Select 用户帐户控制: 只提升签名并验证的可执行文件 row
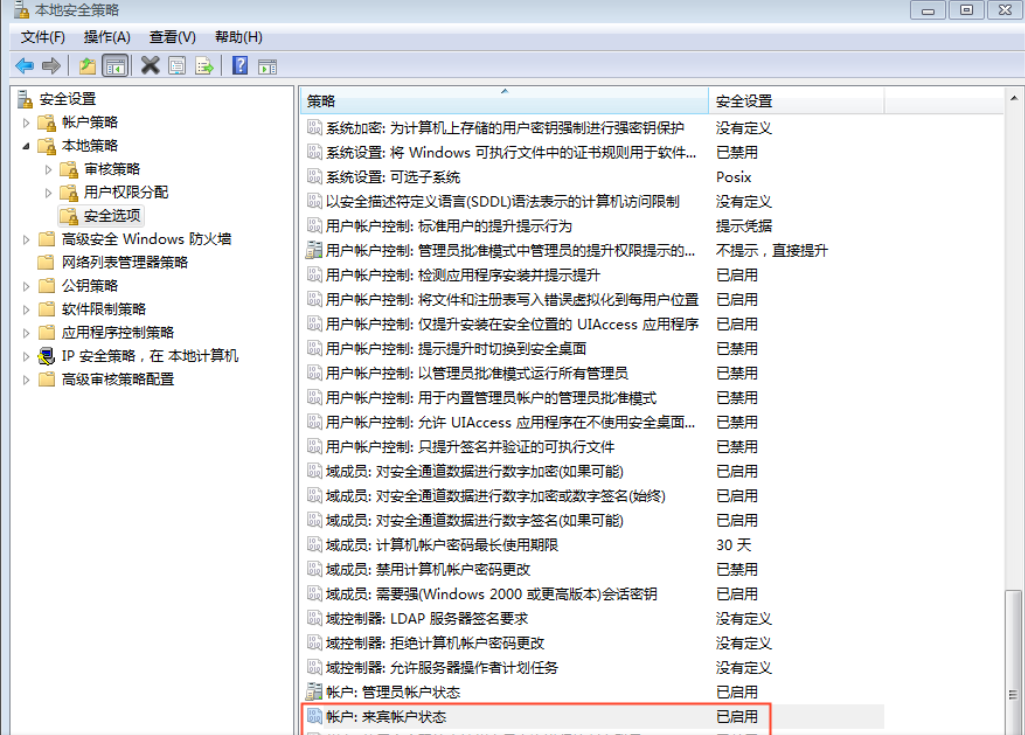 pos(592,447)
